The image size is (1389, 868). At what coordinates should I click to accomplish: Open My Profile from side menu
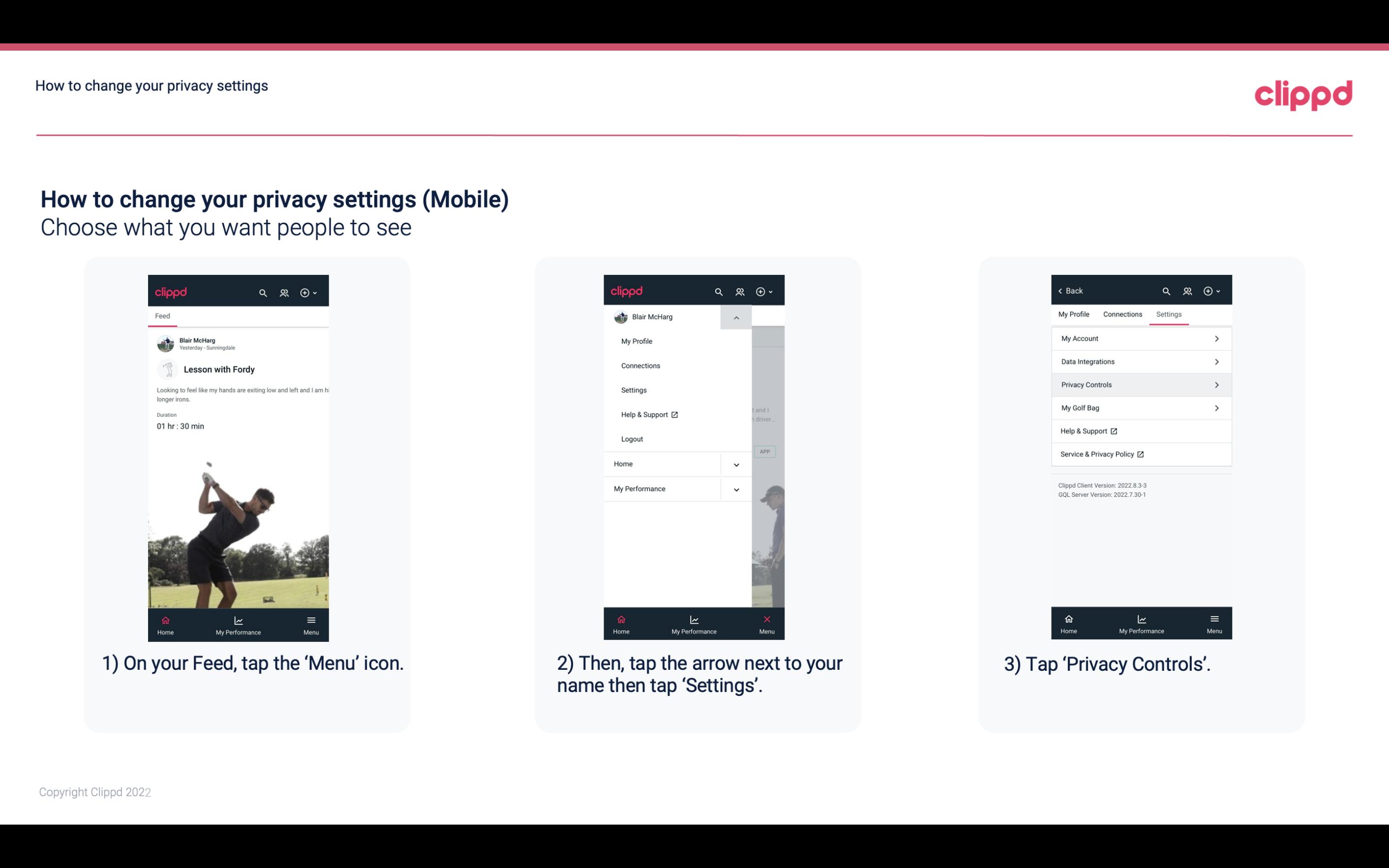click(637, 341)
